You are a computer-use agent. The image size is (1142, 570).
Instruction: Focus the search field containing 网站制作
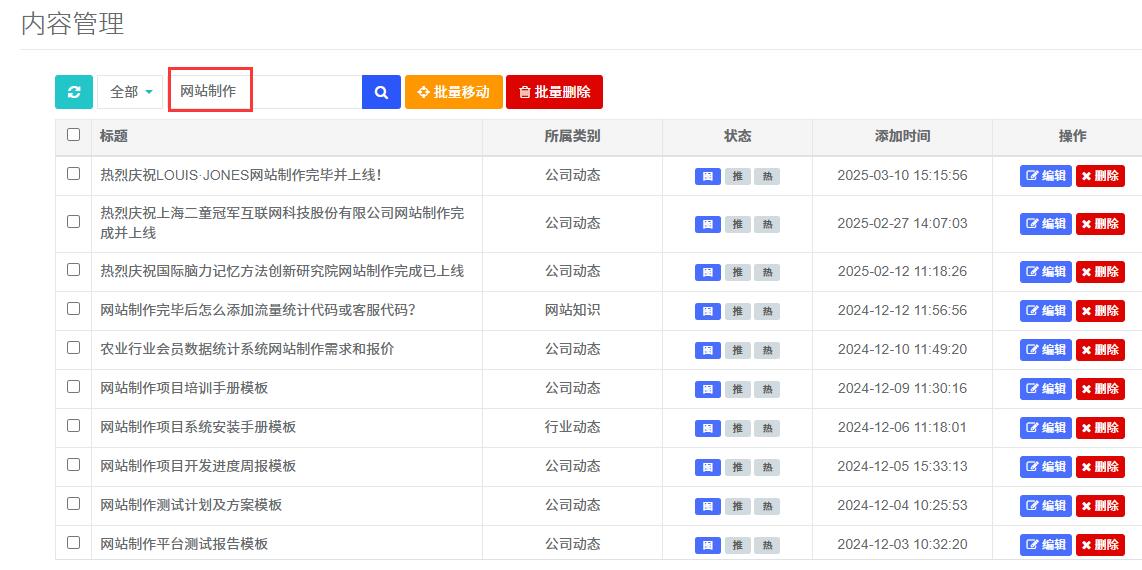tap(265, 92)
